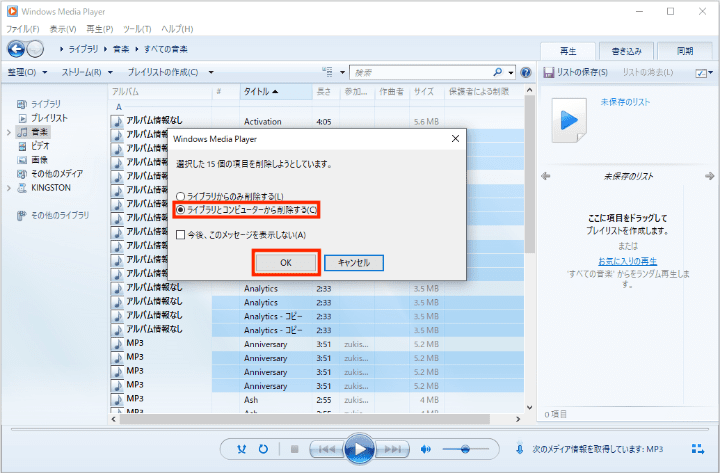The height and width of the screenshot is (473, 720).
Task: Click the お気に入りの再生 link
Action: 627,261
